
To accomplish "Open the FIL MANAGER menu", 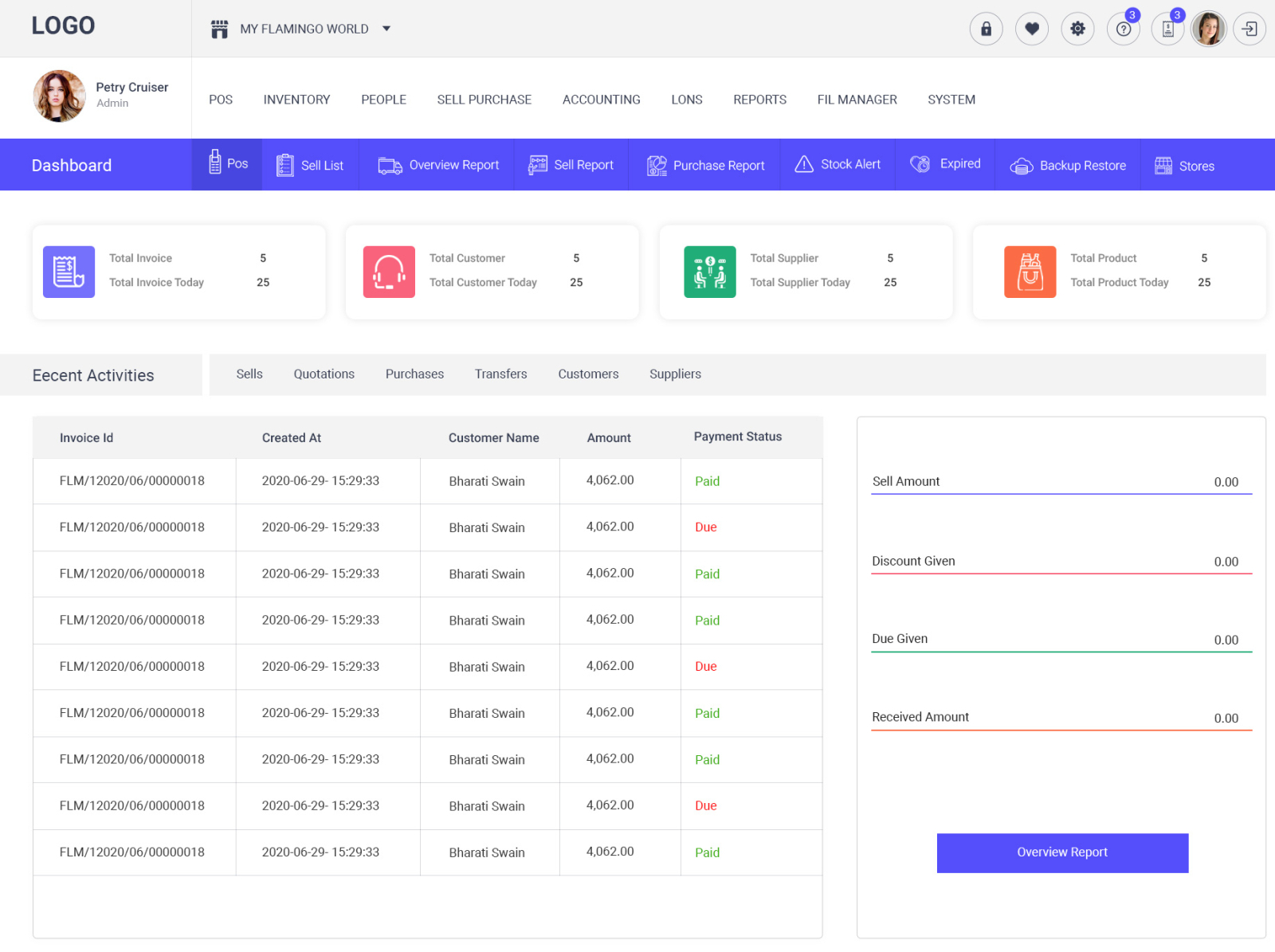I will click(x=857, y=100).
